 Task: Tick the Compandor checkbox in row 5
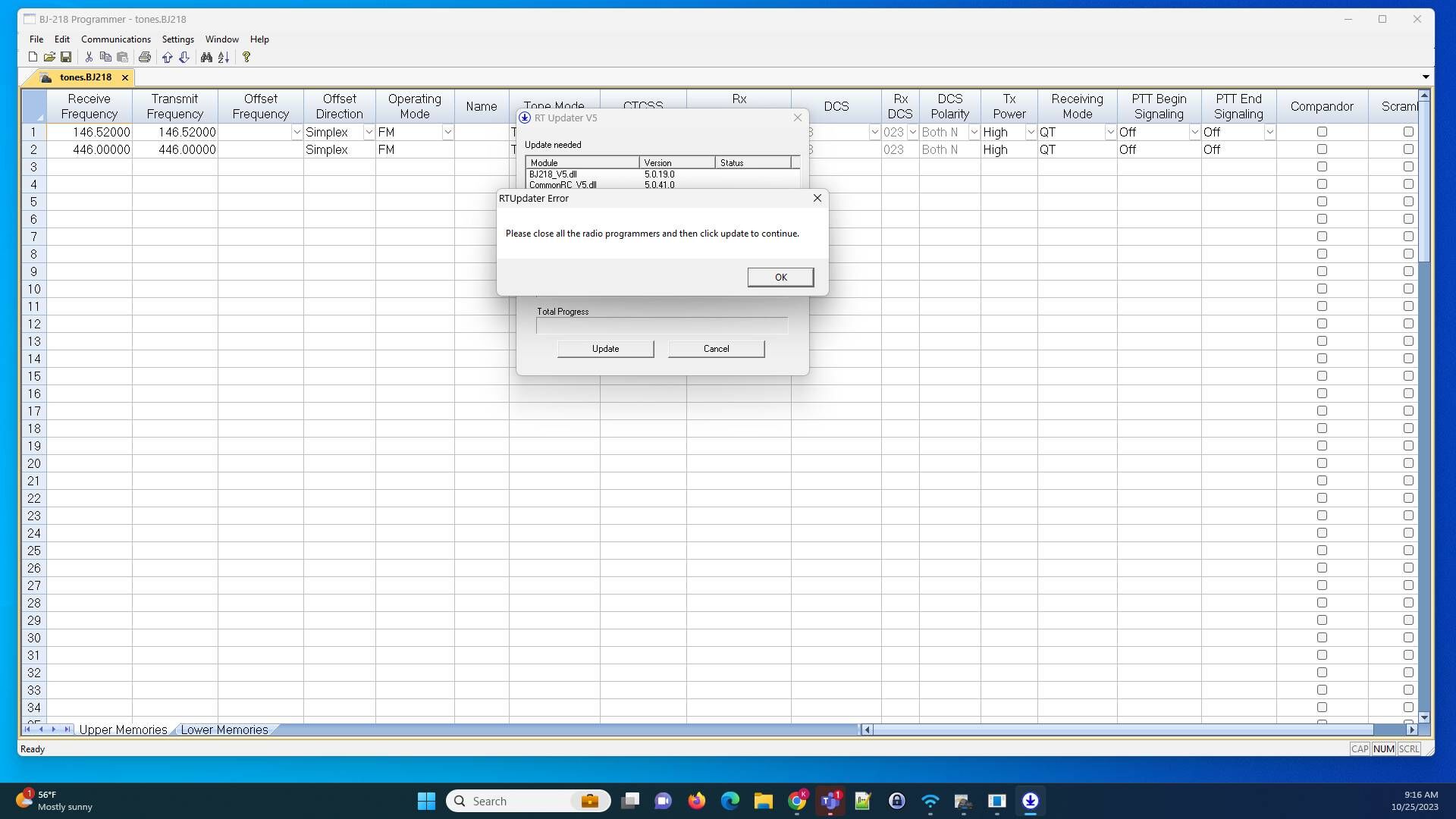click(1322, 202)
